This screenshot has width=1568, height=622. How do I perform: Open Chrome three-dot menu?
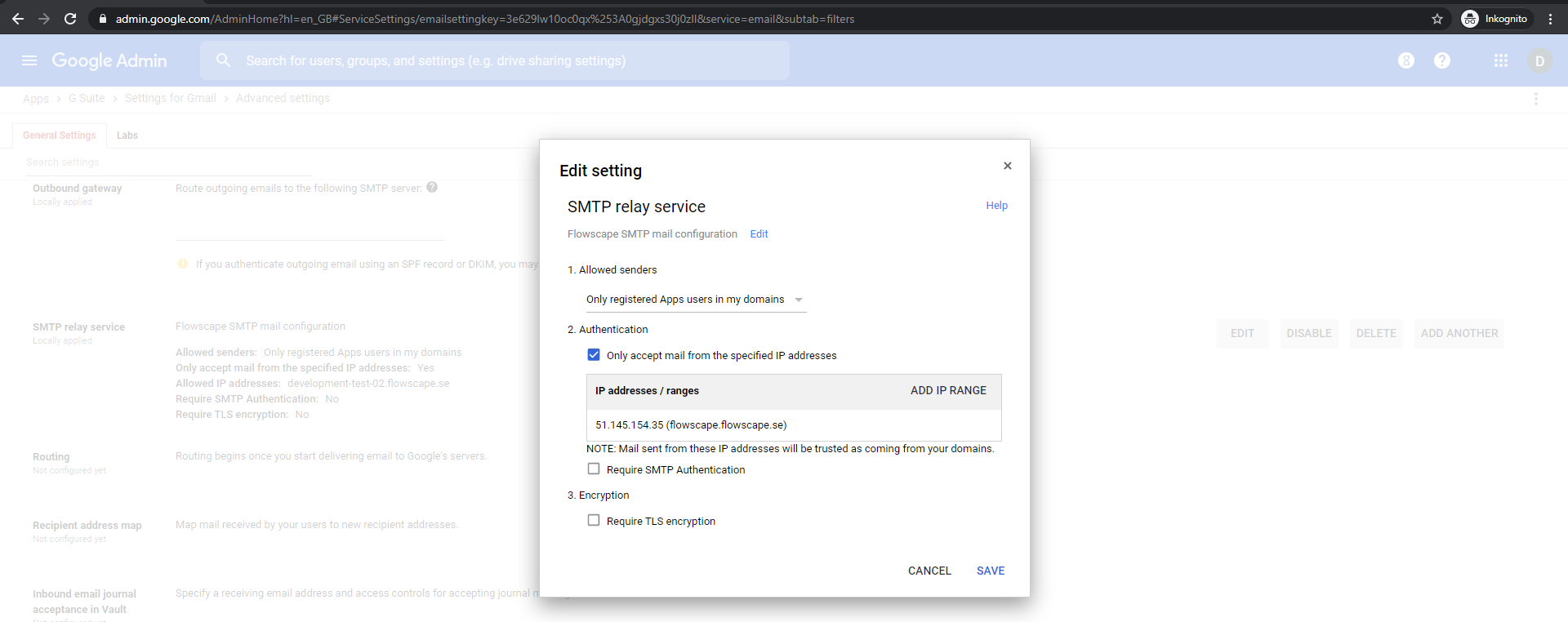coord(1550,19)
